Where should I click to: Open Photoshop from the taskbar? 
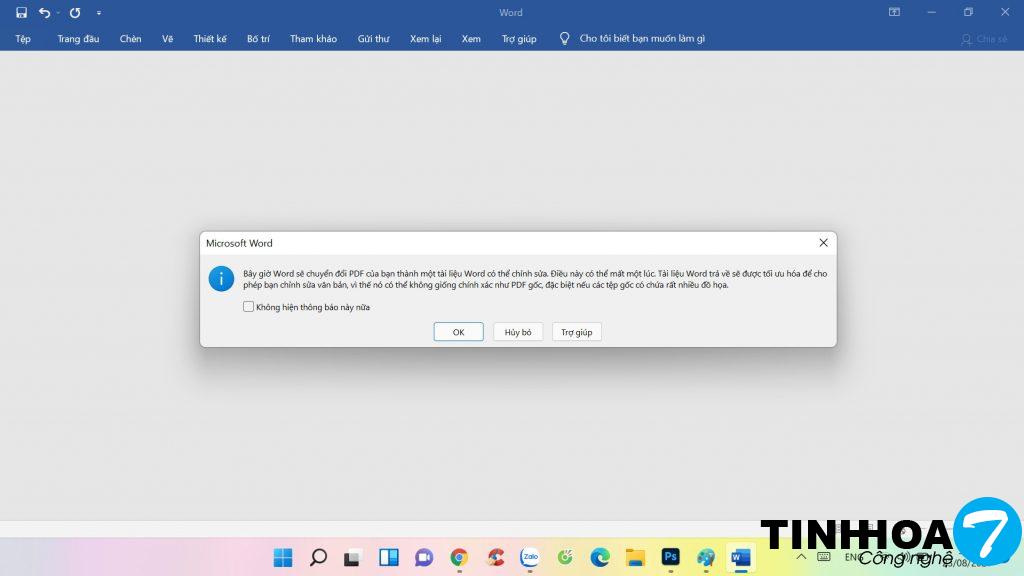pos(671,557)
